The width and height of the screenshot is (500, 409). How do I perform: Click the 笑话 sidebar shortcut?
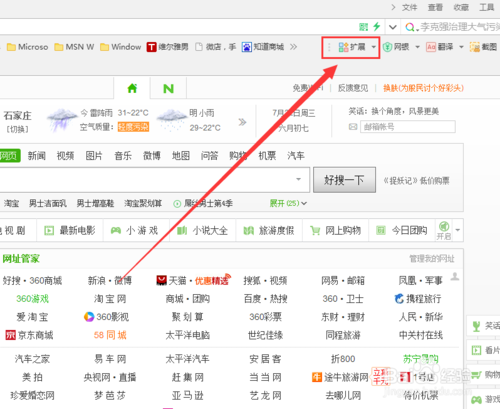click(x=485, y=326)
